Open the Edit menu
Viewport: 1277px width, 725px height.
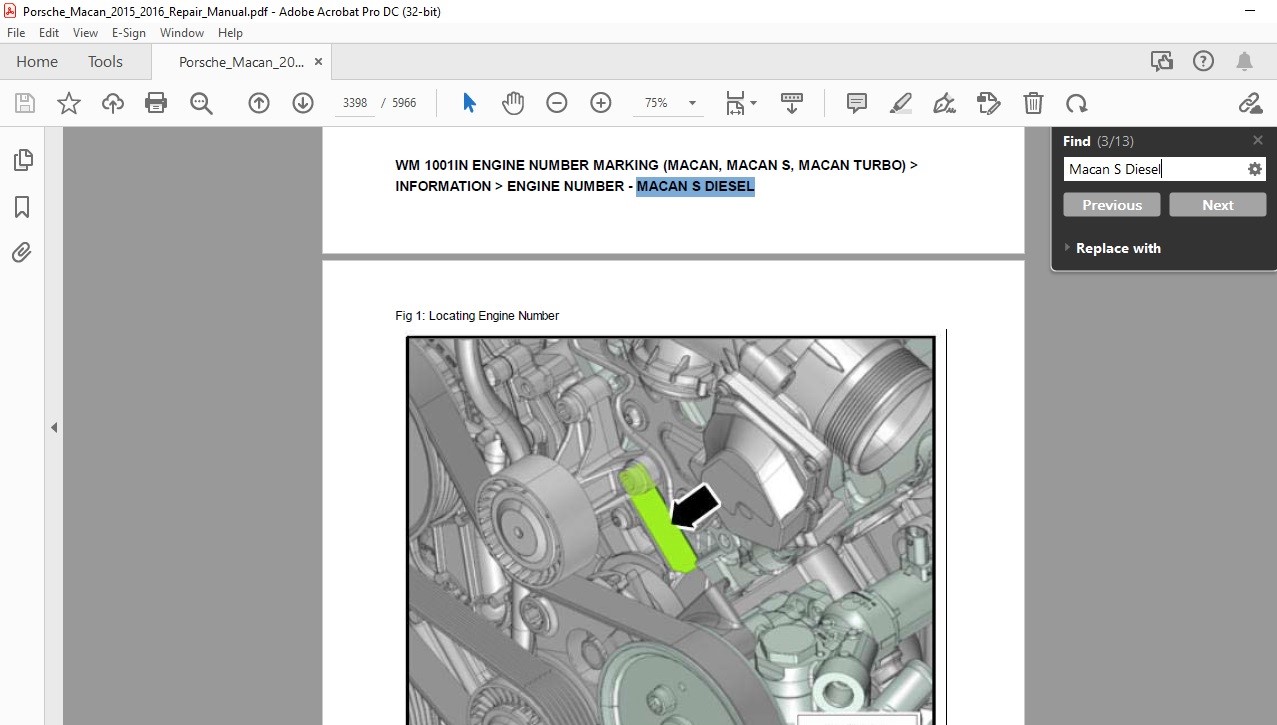[49, 33]
